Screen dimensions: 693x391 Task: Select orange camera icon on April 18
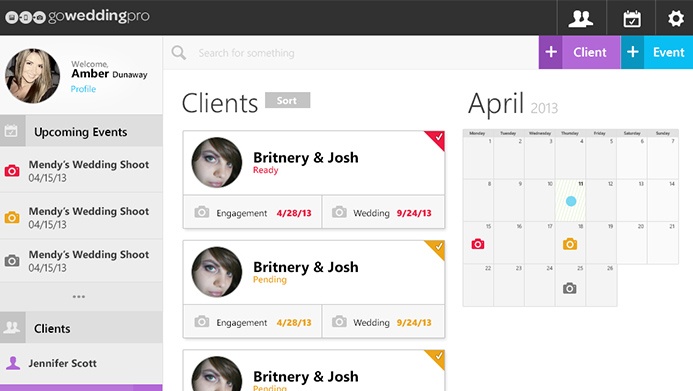point(570,244)
